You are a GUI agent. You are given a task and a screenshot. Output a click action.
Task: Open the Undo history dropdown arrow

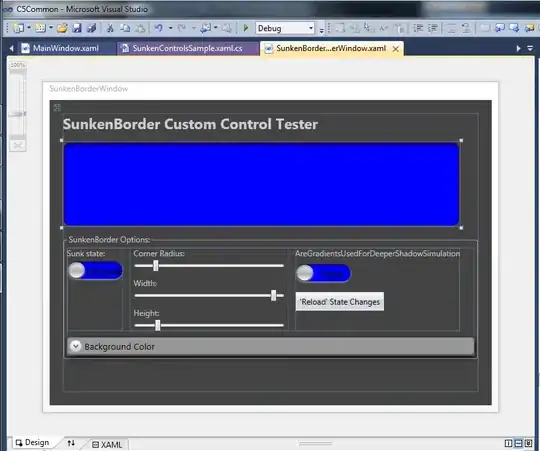[170, 28]
